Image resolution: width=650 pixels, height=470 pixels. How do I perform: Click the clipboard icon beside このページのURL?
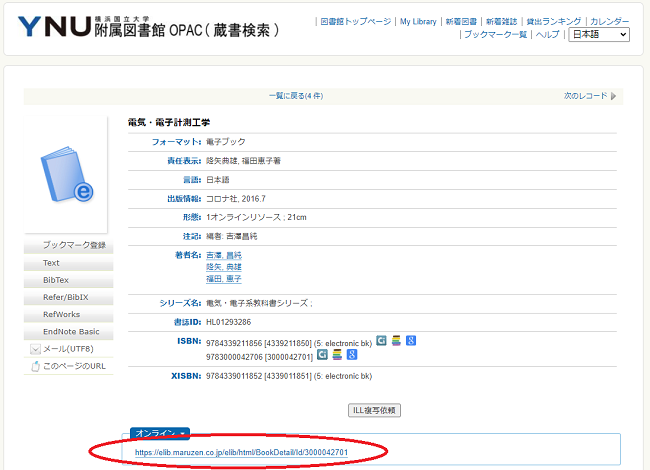pos(36,366)
